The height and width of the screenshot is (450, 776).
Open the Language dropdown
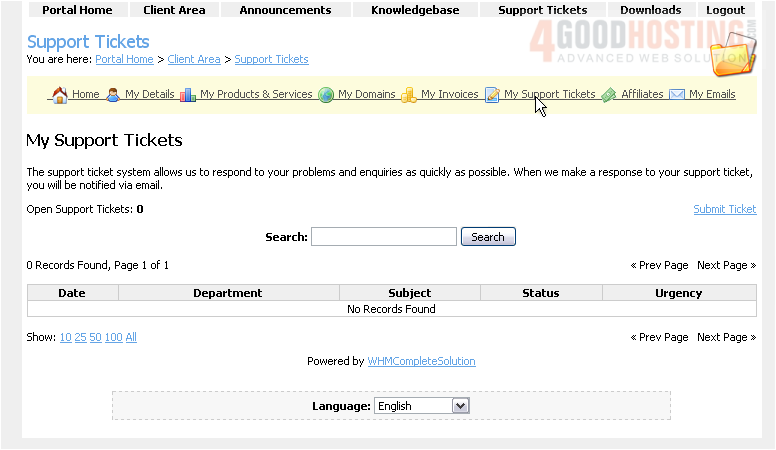tap(421, 406)
